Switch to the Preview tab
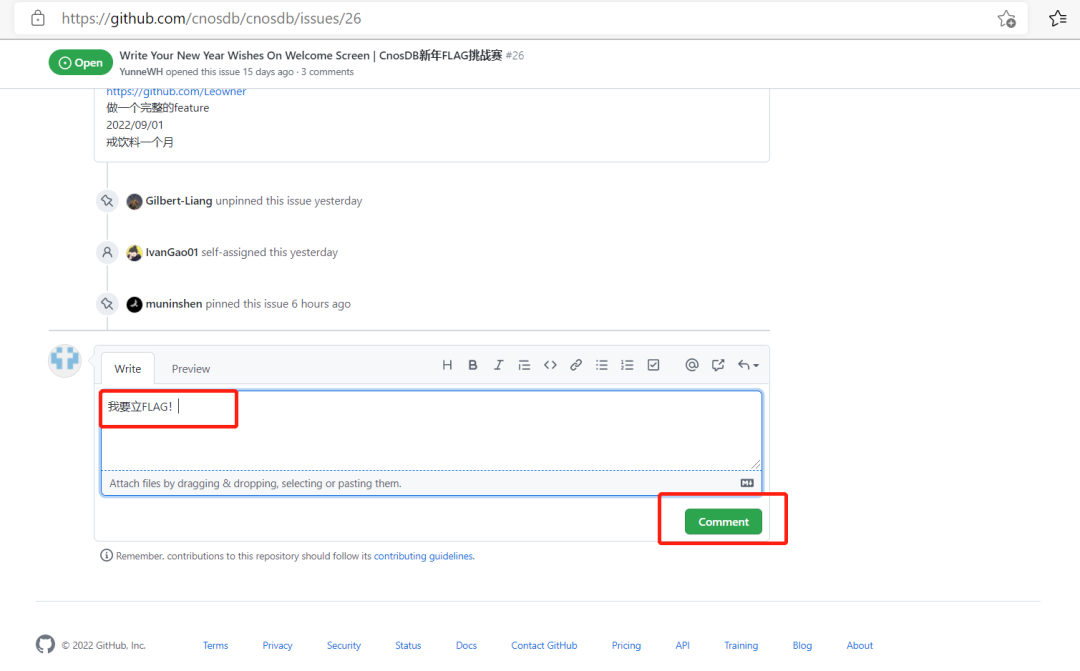 (x=191, y=369)
